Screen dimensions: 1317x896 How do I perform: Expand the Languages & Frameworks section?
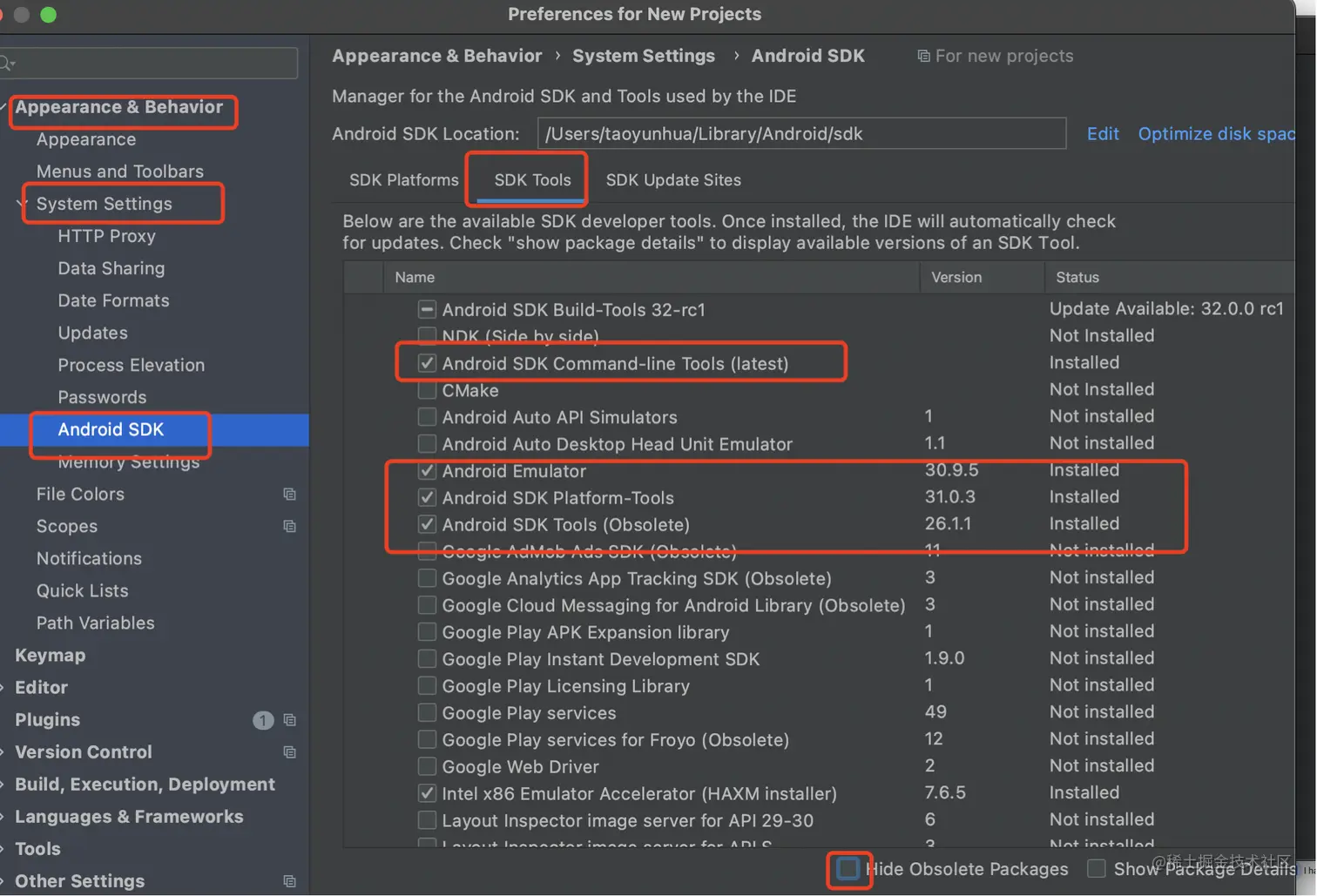coord(3,817)
